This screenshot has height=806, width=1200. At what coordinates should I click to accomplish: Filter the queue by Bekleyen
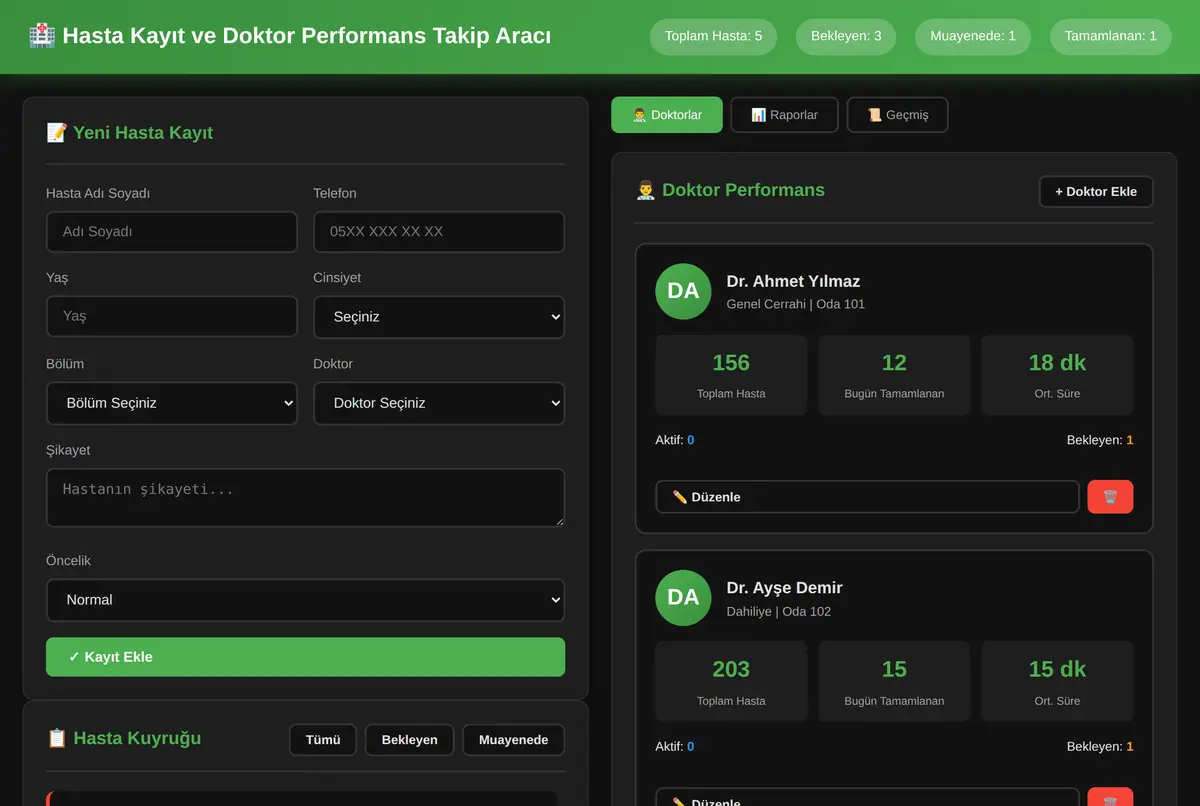(410, 740)
